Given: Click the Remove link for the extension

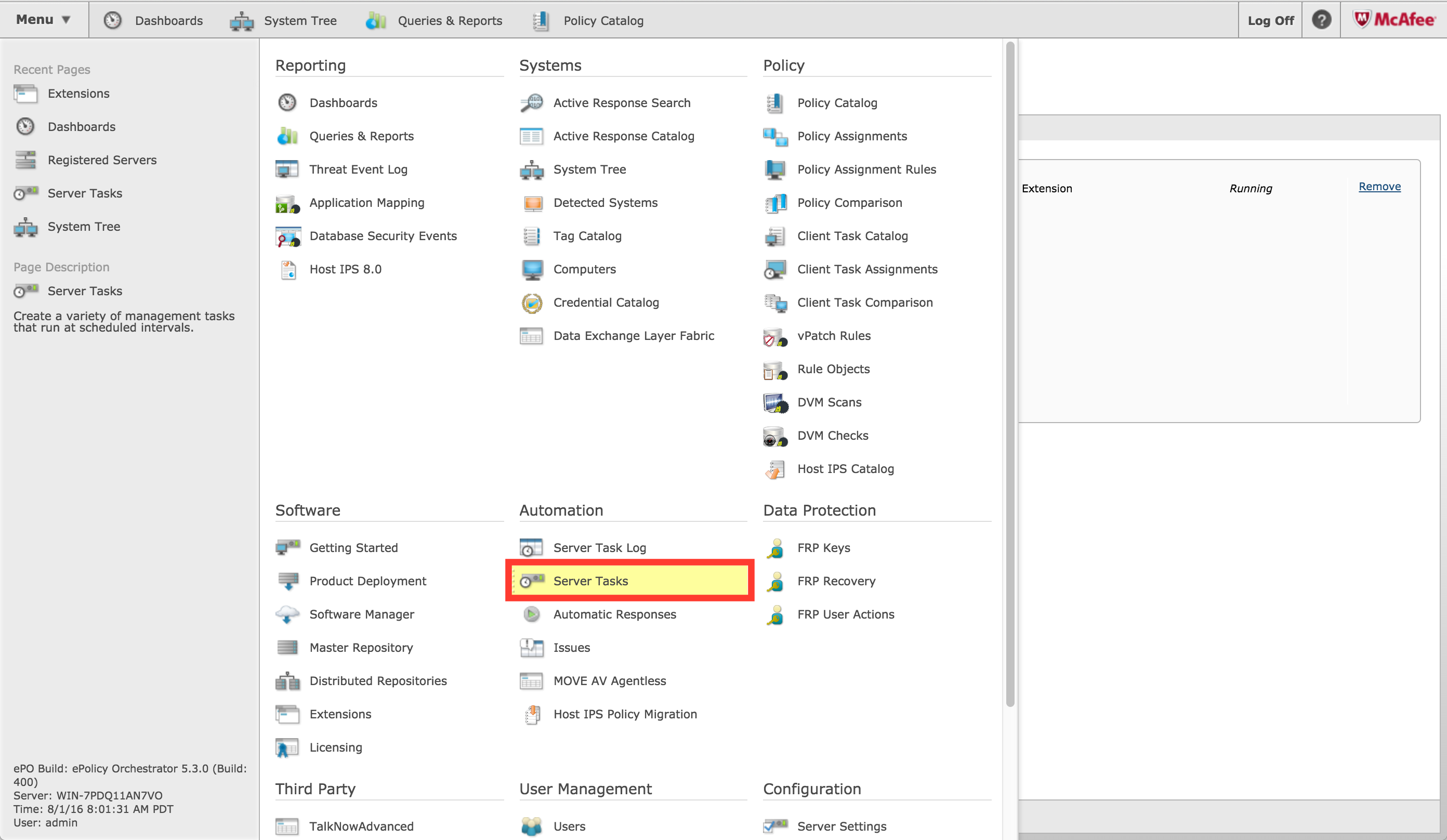Looking at the screenshot, I should pos(1379,186).
